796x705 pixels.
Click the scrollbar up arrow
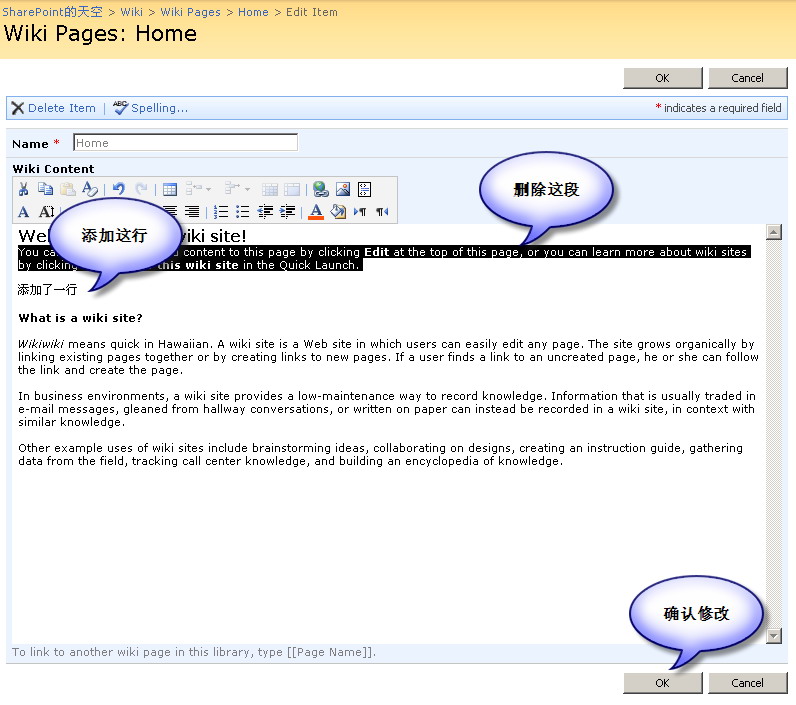(774, 232)
